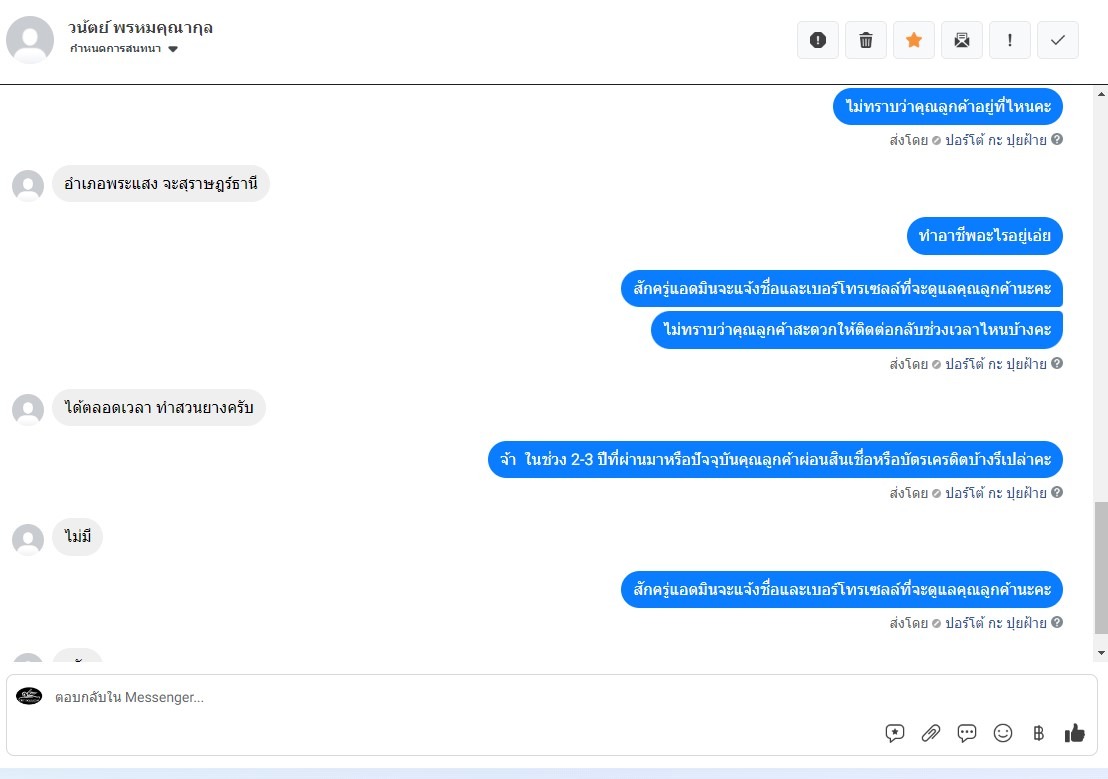Screen dimensions: 1108x779
Task: Open the customer's profile picture in the header
Action: (x=30, y=40)
